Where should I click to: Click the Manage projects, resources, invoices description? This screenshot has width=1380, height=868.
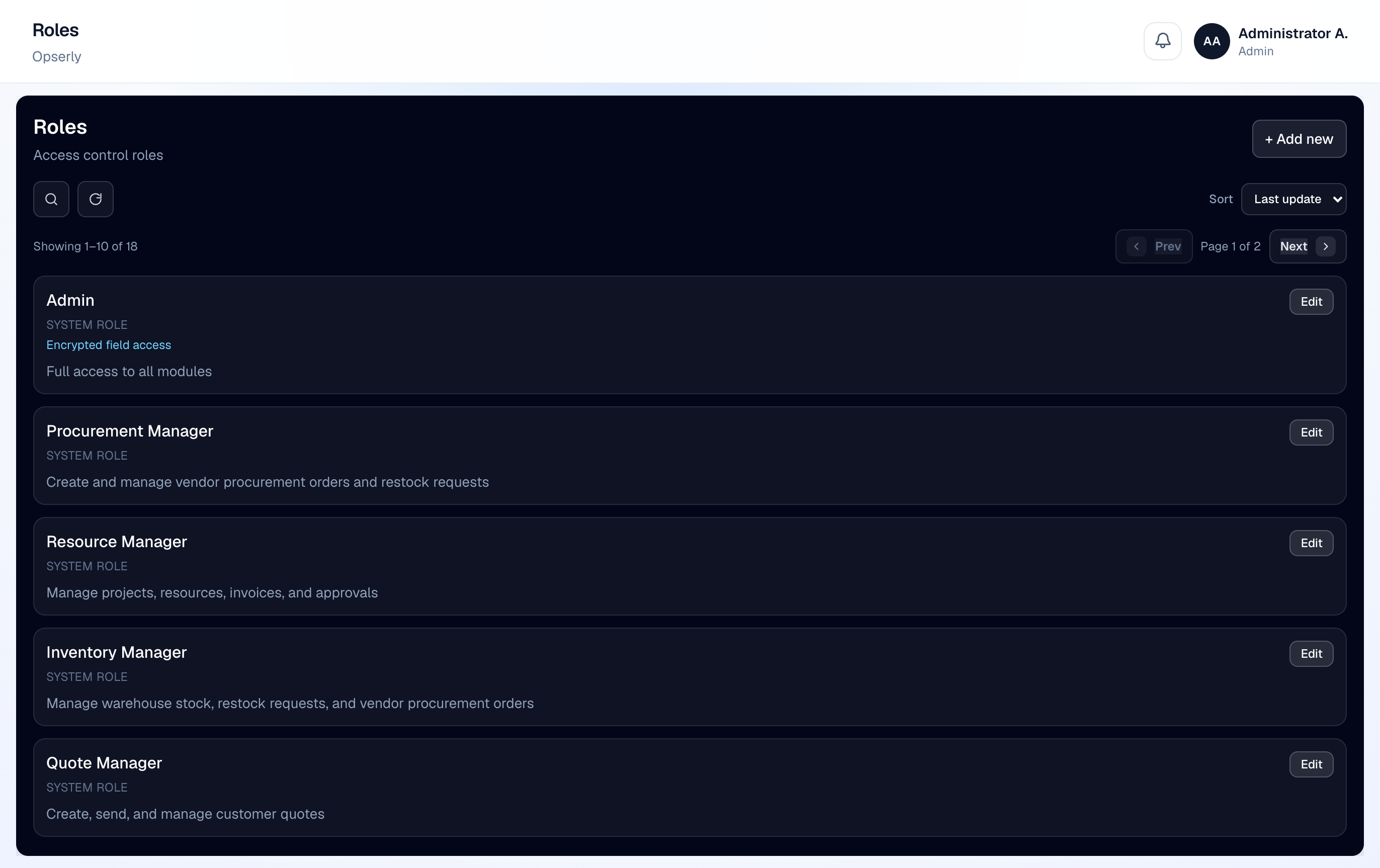pos(212,592)
